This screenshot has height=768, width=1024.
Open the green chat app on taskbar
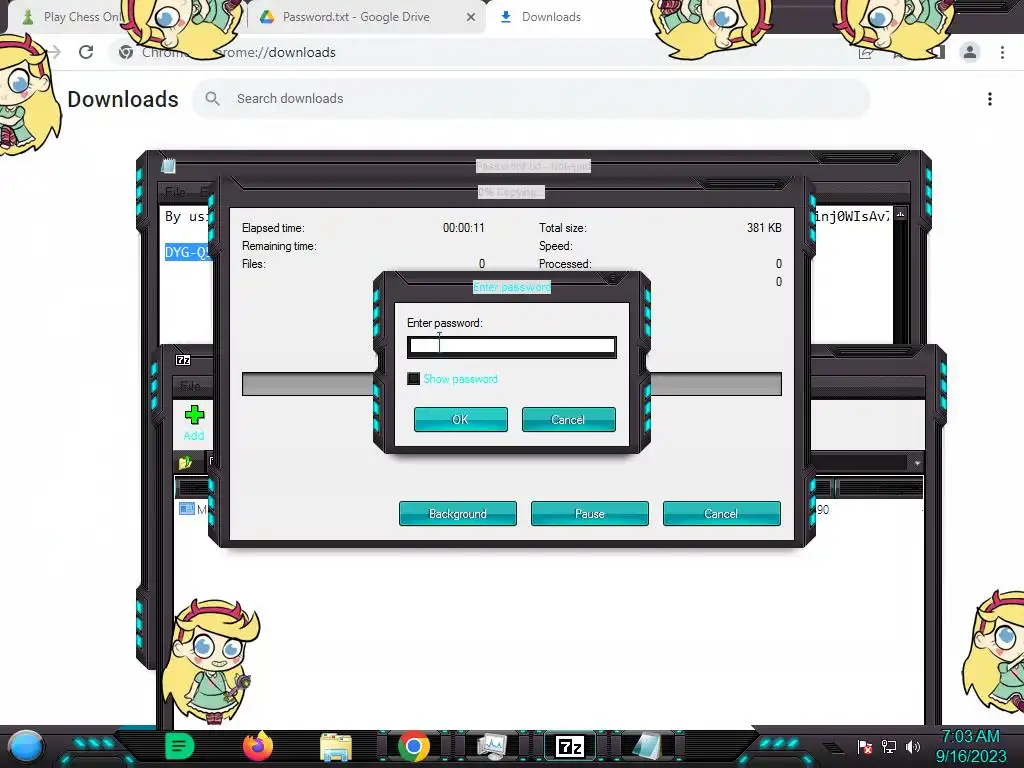tap(179, 746)
